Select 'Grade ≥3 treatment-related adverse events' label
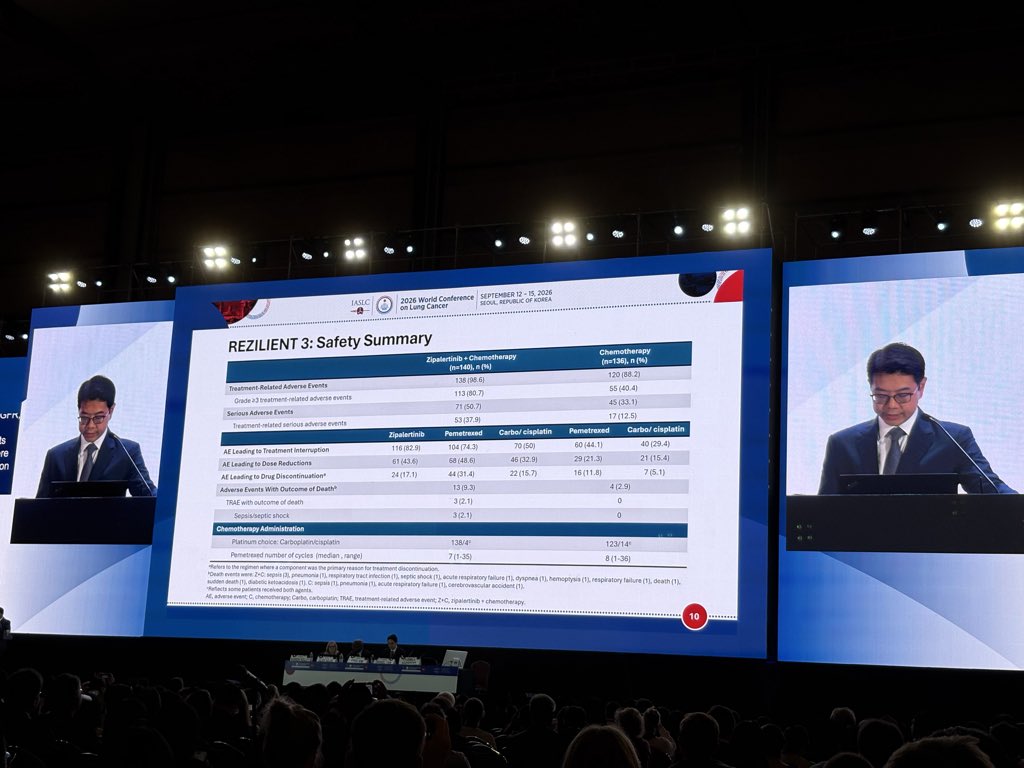This screenshot has width=1024, height=768. pos(293,399)
